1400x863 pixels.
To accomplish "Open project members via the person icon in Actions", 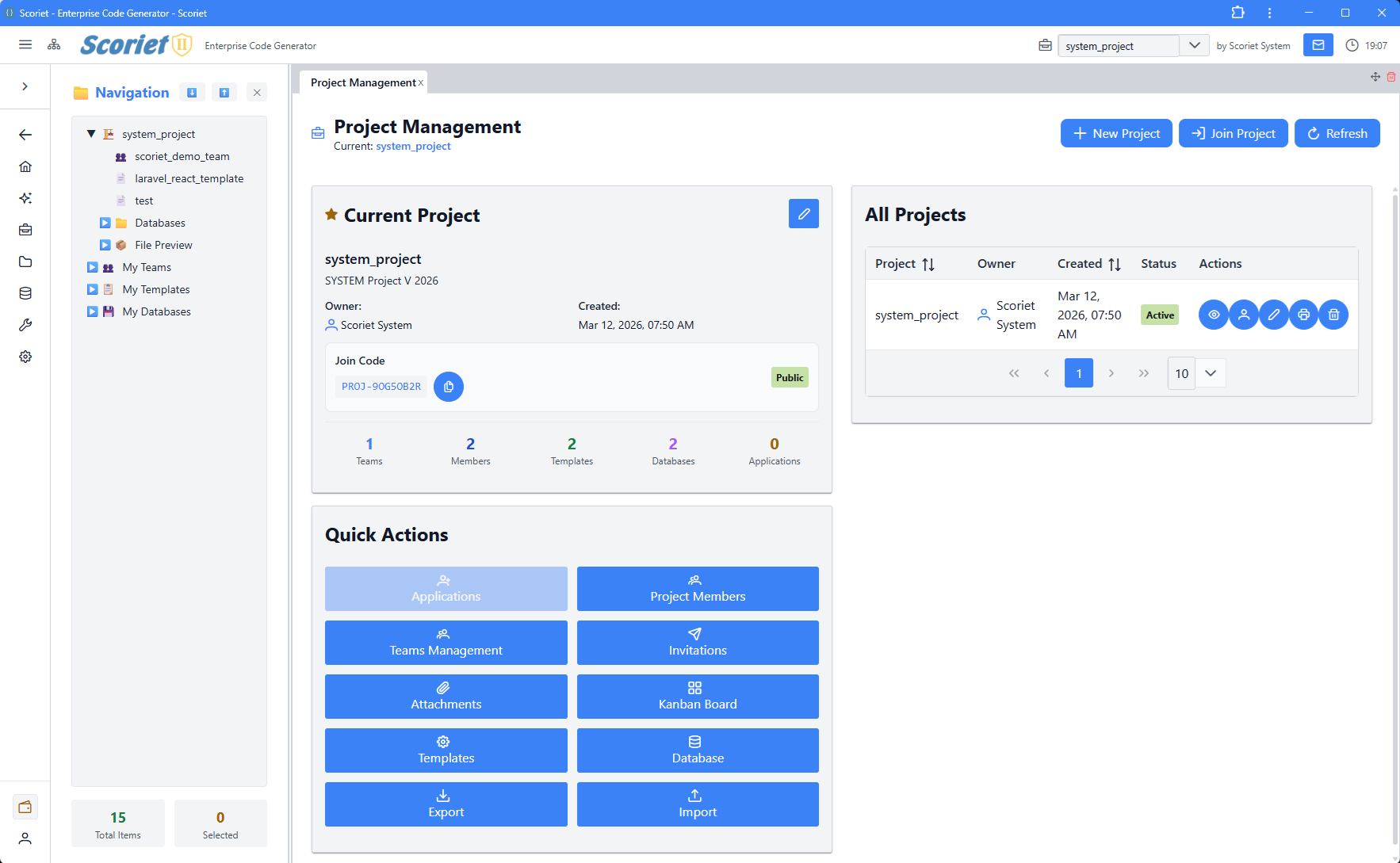I will (1243, 315).
